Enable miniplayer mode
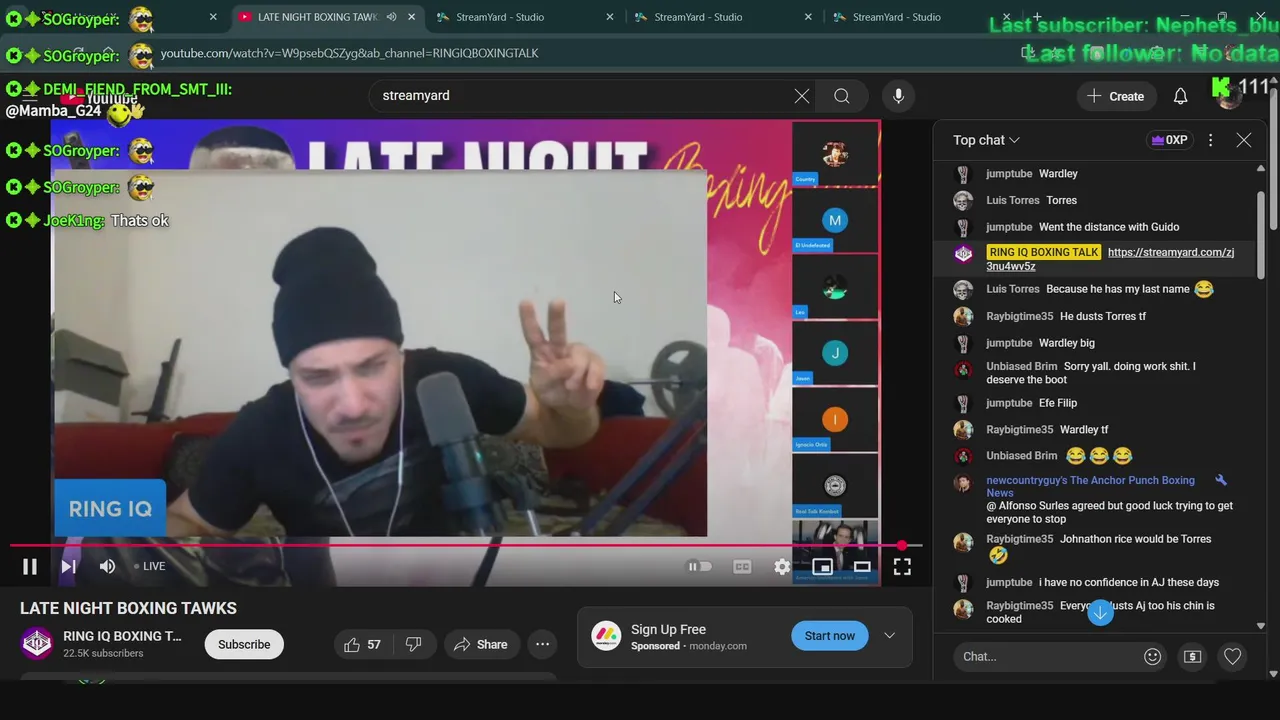This screenshot has width=1280, height=720. point(822,567)
